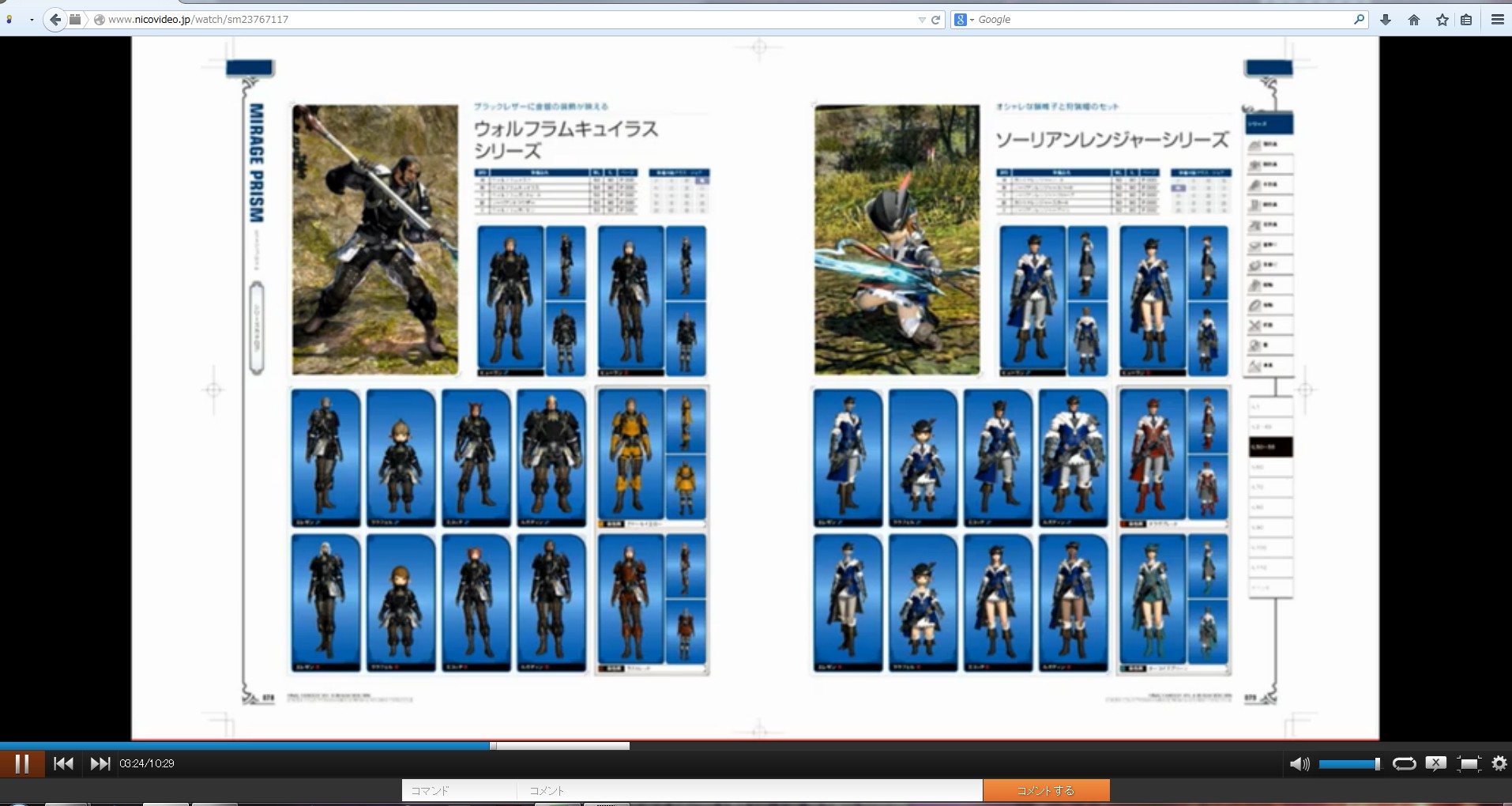Click the ソーリアンレンジャーシリーズ heading

(1112, 140)
